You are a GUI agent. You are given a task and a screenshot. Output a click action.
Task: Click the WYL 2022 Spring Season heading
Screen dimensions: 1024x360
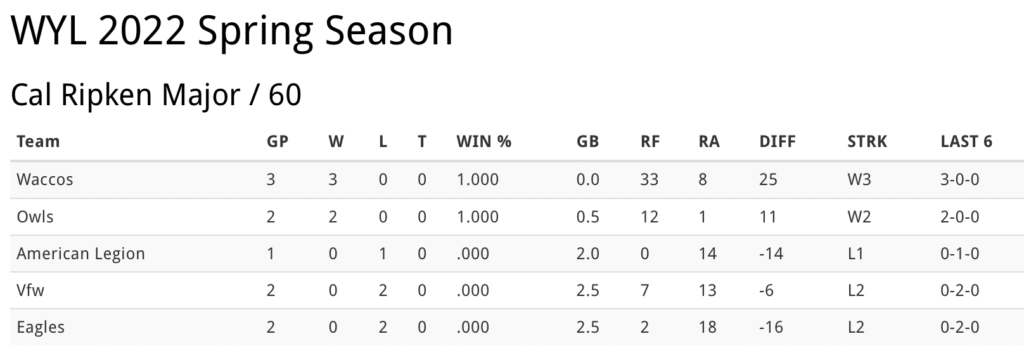click(x=232, y=31)
